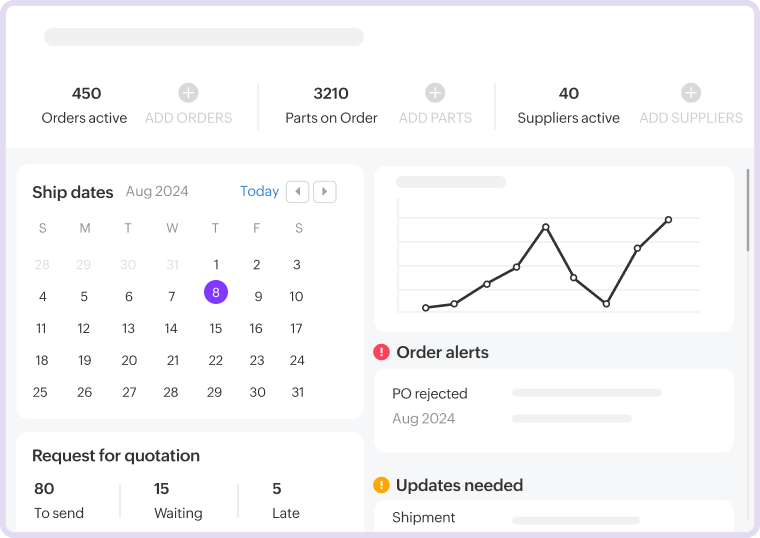The height and width of the screenshot is (538, 760).
Task: Click the ADD SUPPLIERS label
Action: point(691,118)
